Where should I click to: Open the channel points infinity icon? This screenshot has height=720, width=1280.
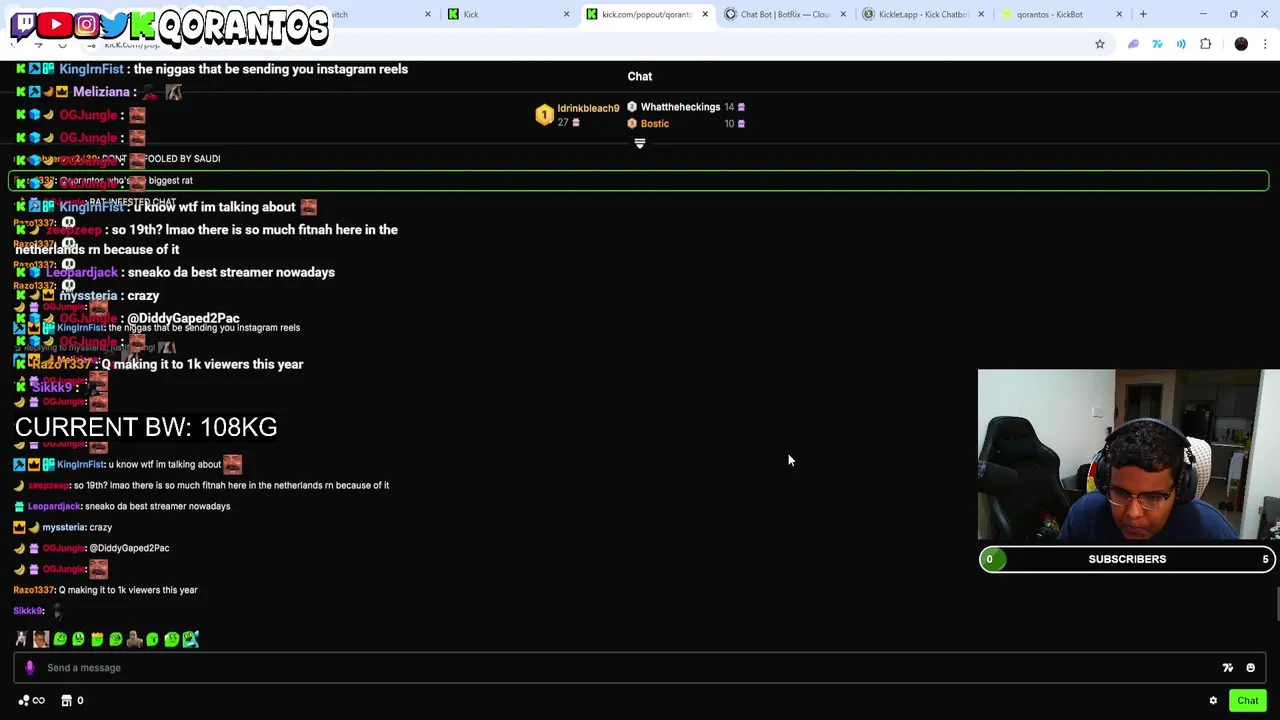[31, 701]
